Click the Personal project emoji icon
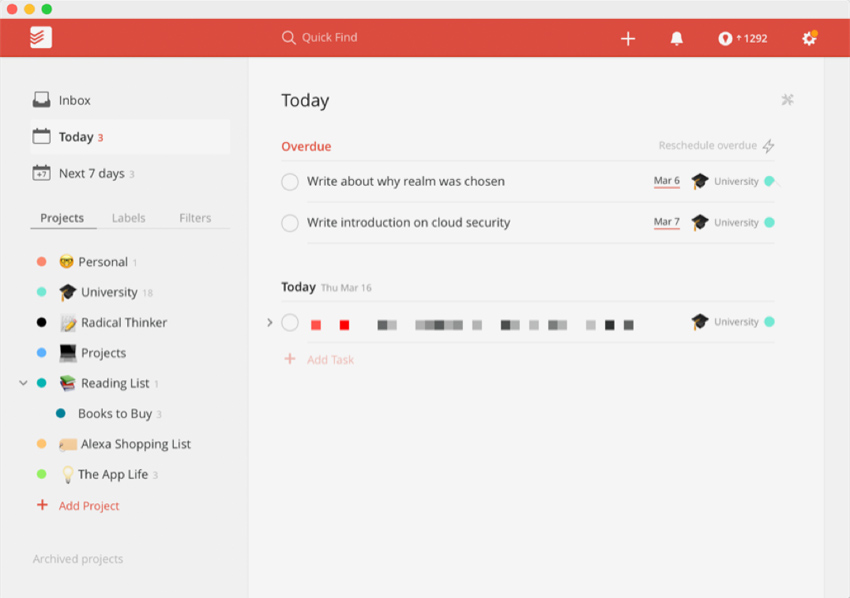 point(66,262)
